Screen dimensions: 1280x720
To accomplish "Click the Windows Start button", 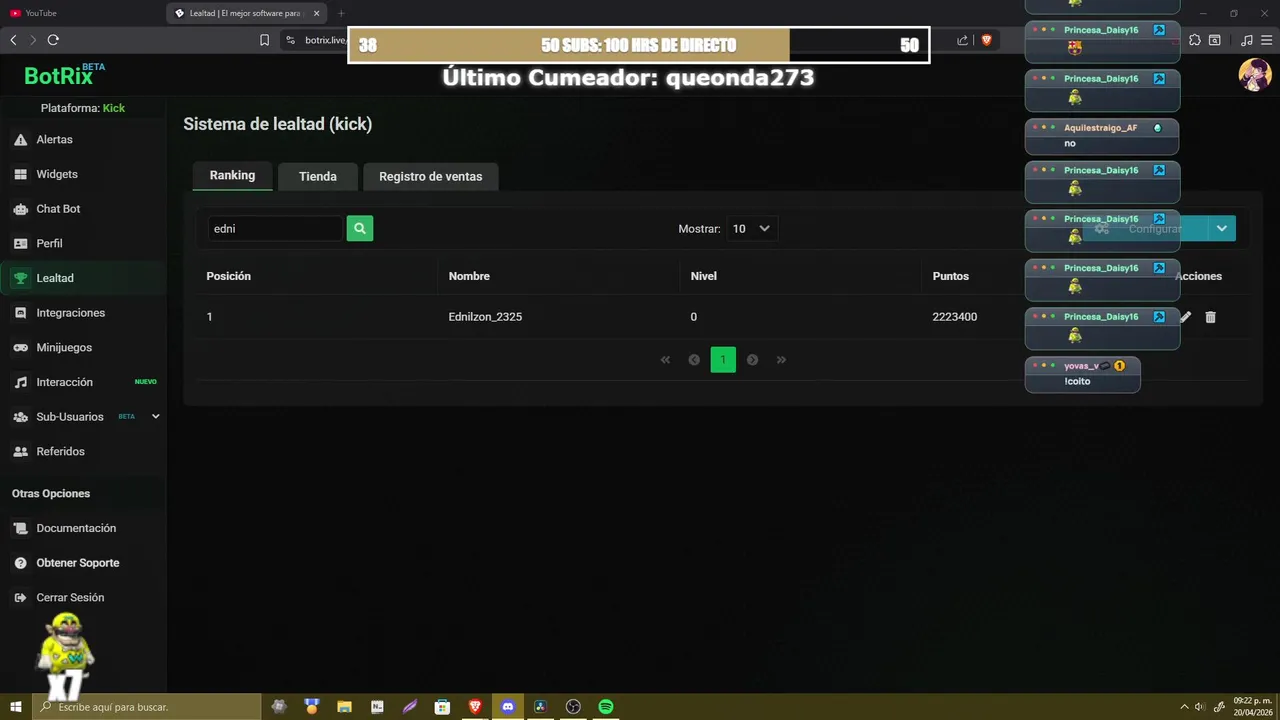I will [x=15, y=706].
